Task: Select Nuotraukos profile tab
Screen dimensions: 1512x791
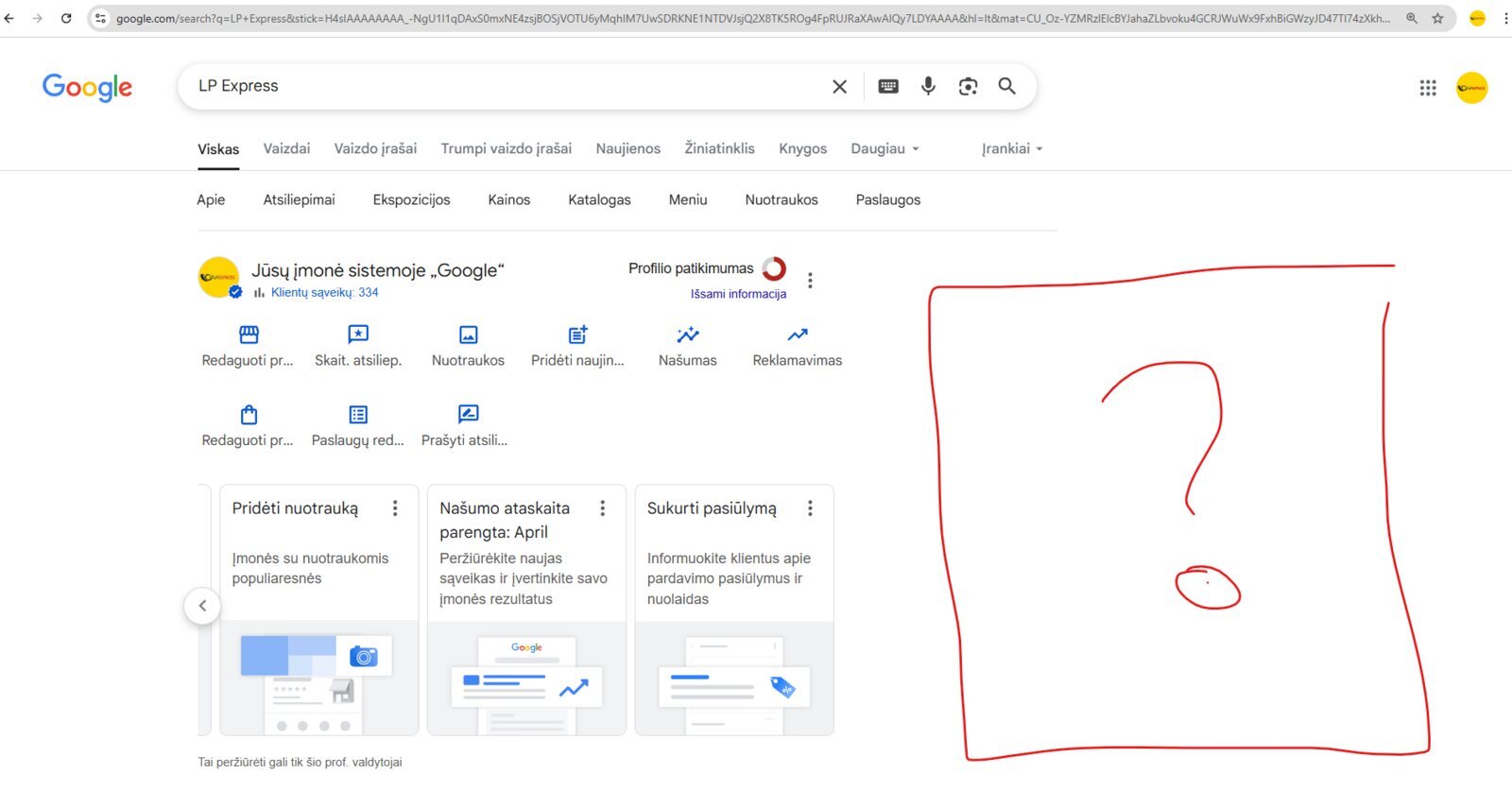Action: pos(782,199)
